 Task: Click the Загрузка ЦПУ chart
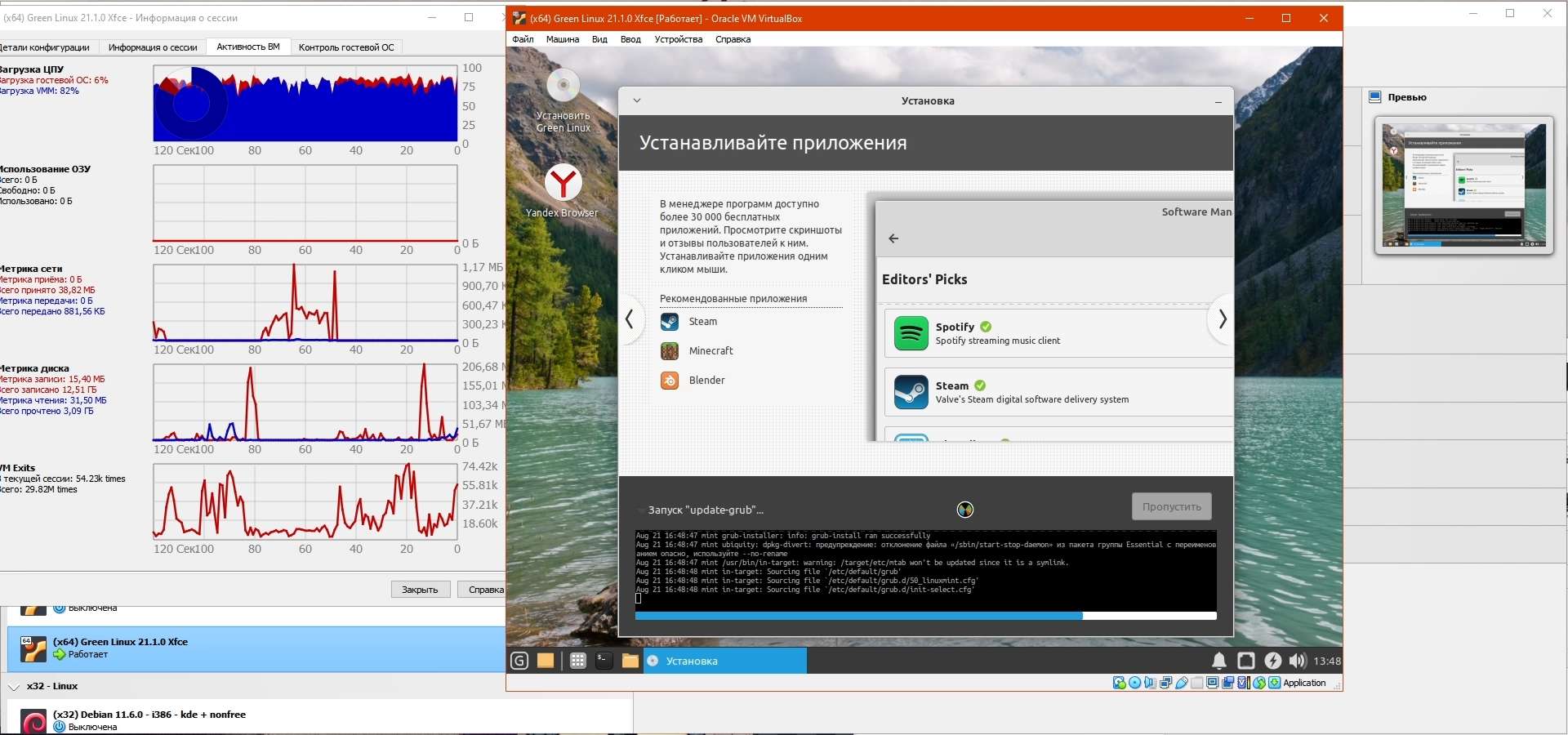click(305, 104)
